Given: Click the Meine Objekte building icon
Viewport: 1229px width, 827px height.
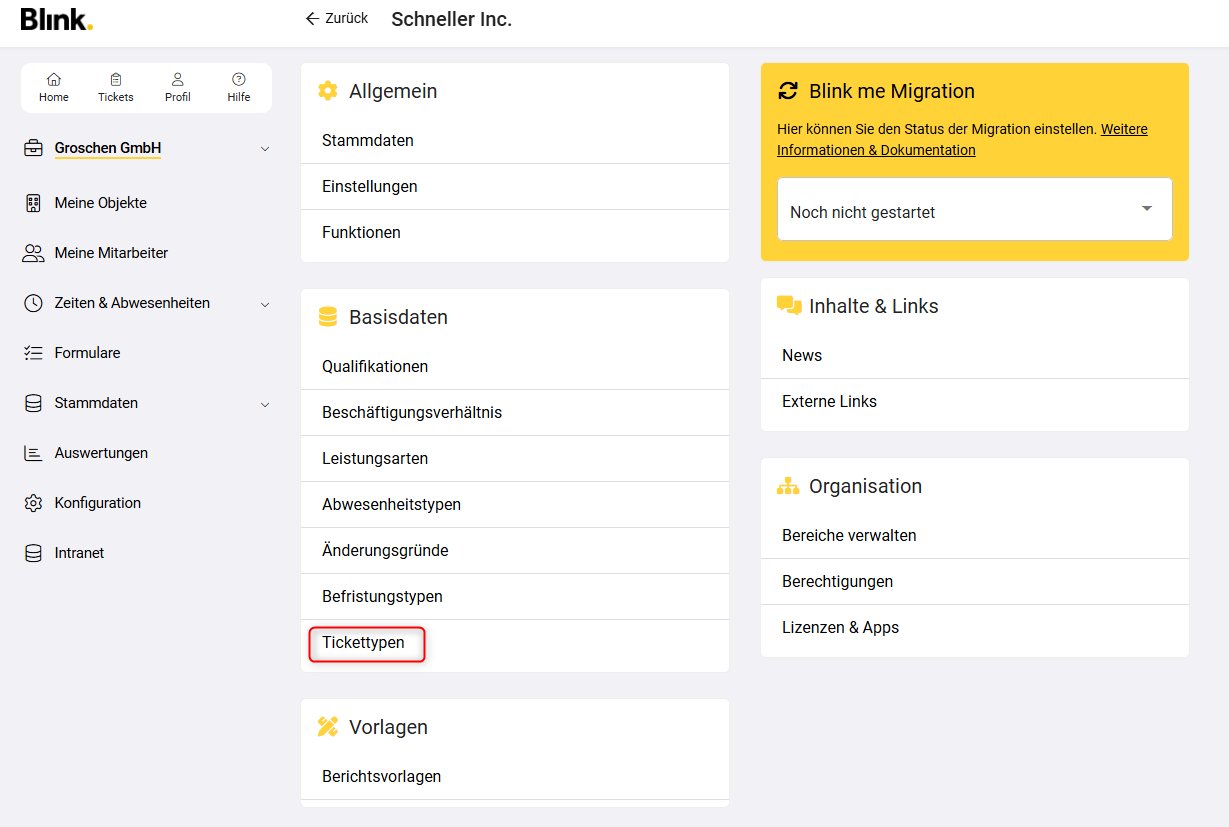Looking at the screenshot, I should 33,203.
